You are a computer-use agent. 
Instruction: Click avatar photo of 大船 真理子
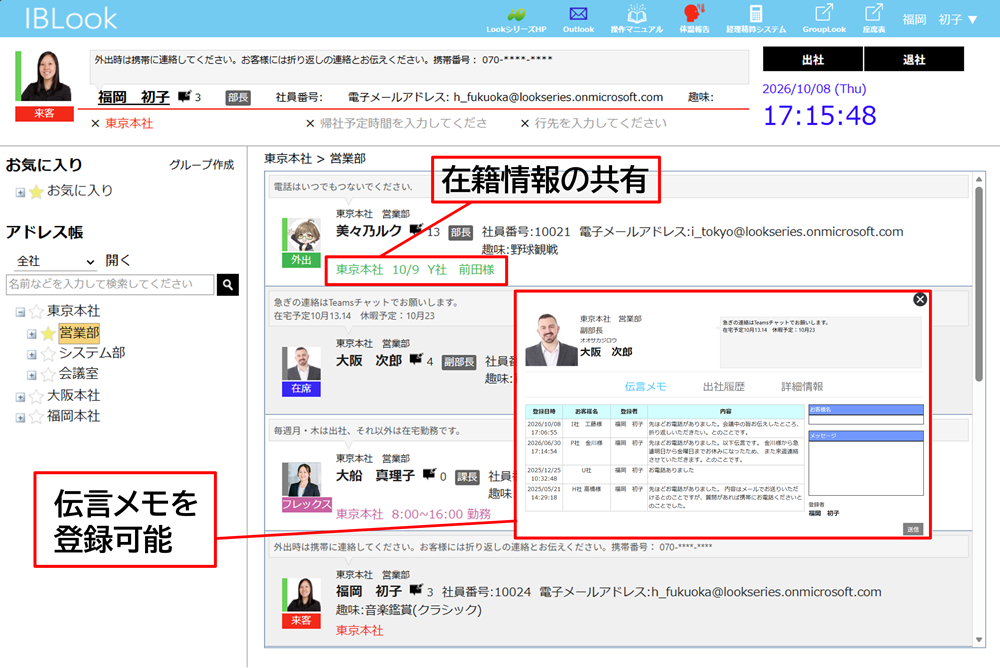(304, 480)
